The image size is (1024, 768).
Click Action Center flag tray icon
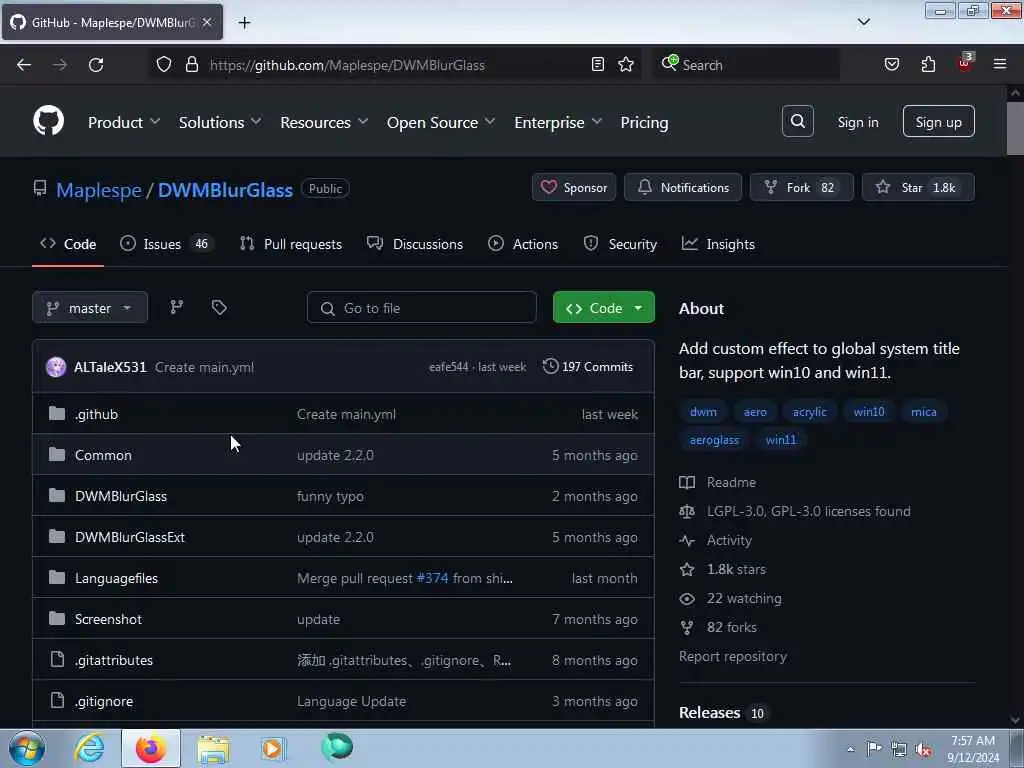(874, 748)
